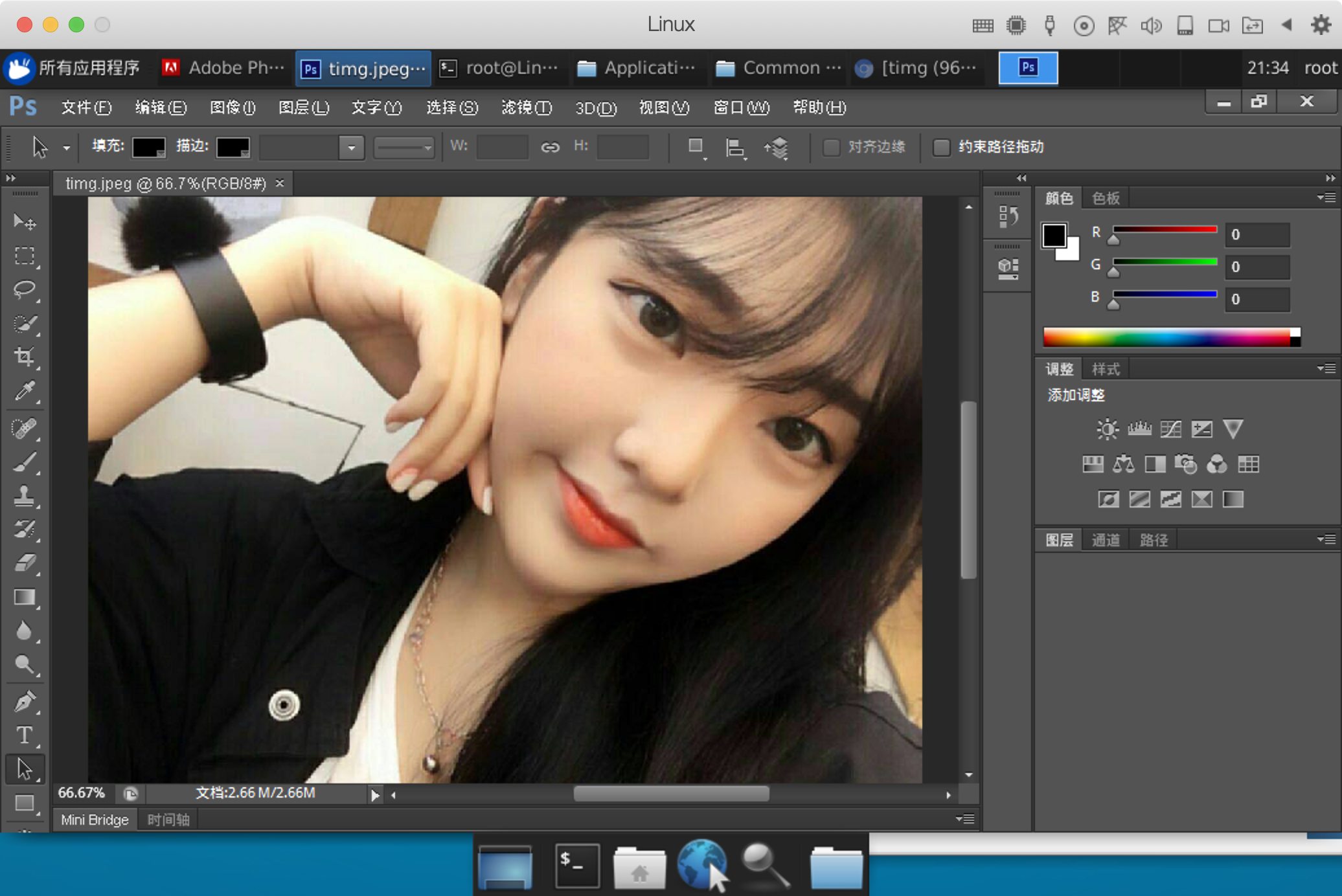Add Invert adjustment
Viewport: 1342px width, 896px height.
pyautogui.click(x=1108, y=499)
